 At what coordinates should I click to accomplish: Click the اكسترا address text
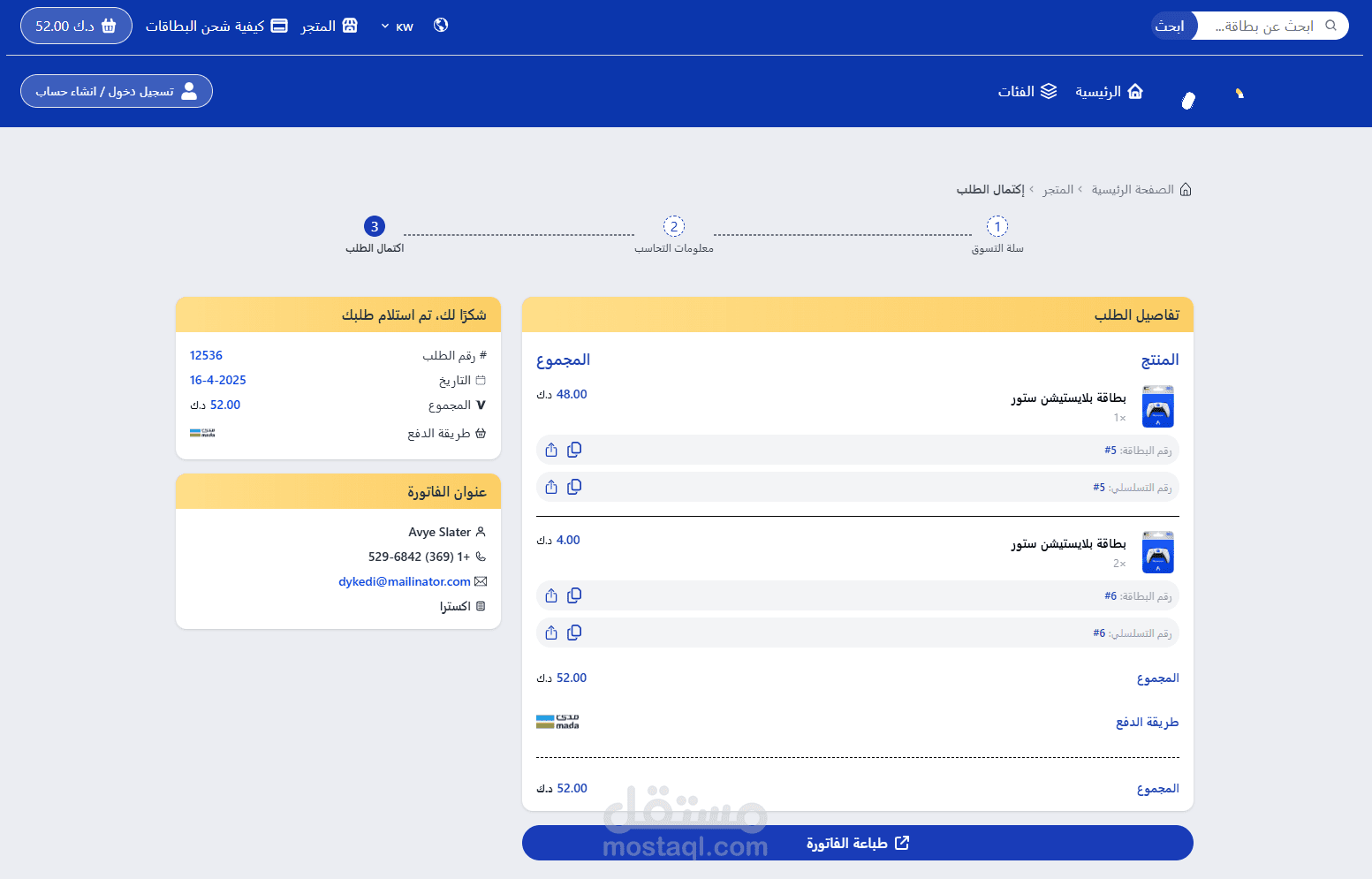pyautogui.click(x=455, y=606)
